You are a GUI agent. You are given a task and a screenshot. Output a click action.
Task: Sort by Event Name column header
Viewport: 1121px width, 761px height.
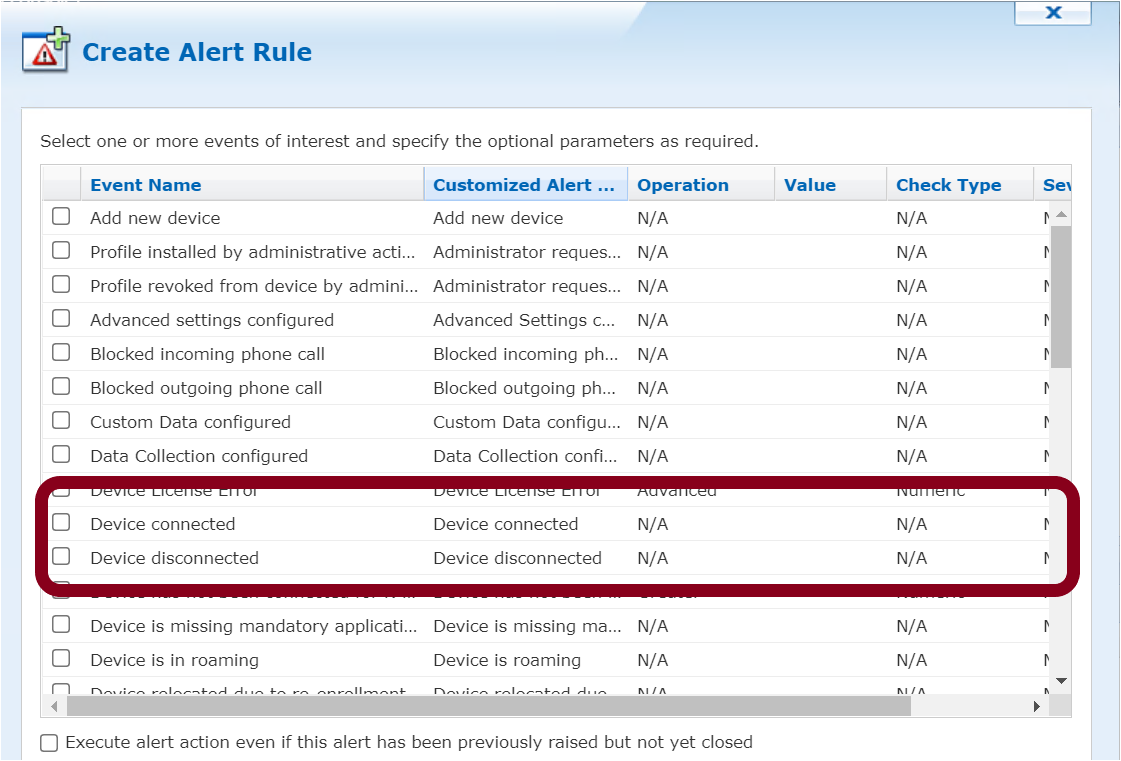point(146,185)
